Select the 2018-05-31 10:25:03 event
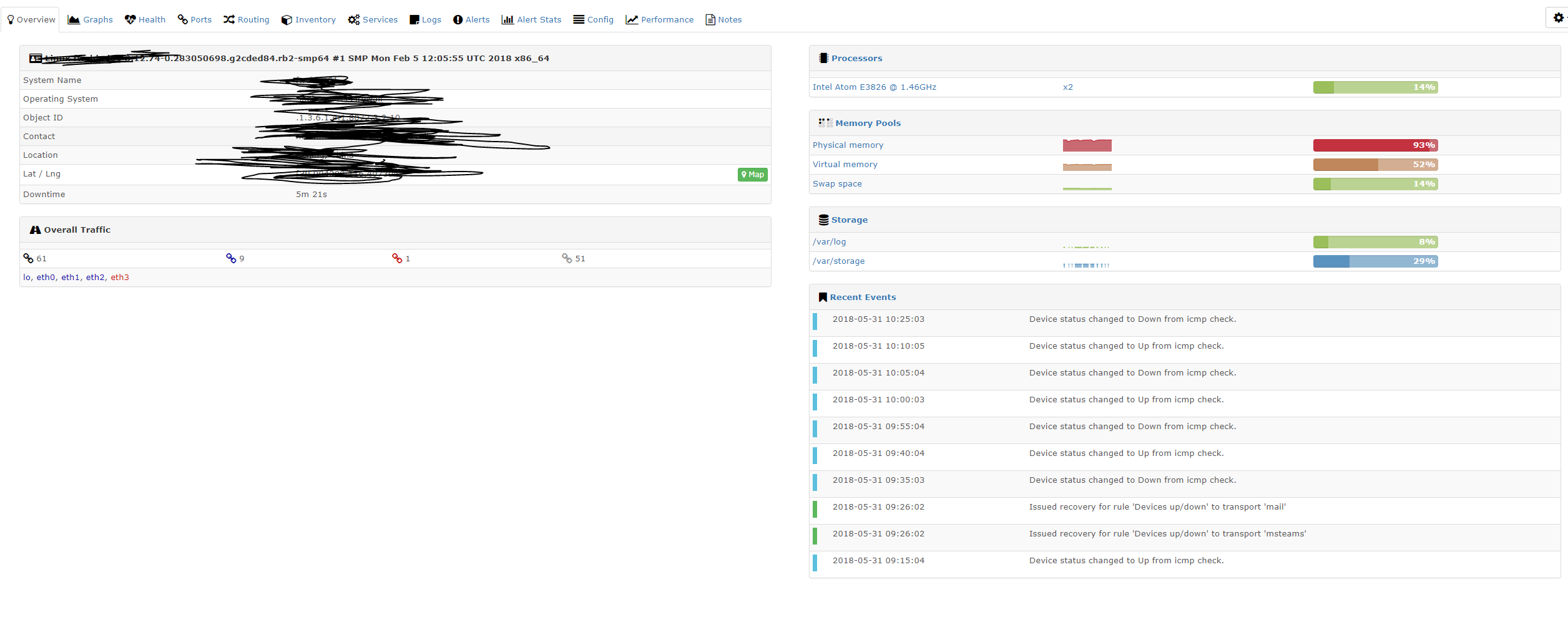The width and height of the screenshot is (1568, 625). tap(1185, 323)
